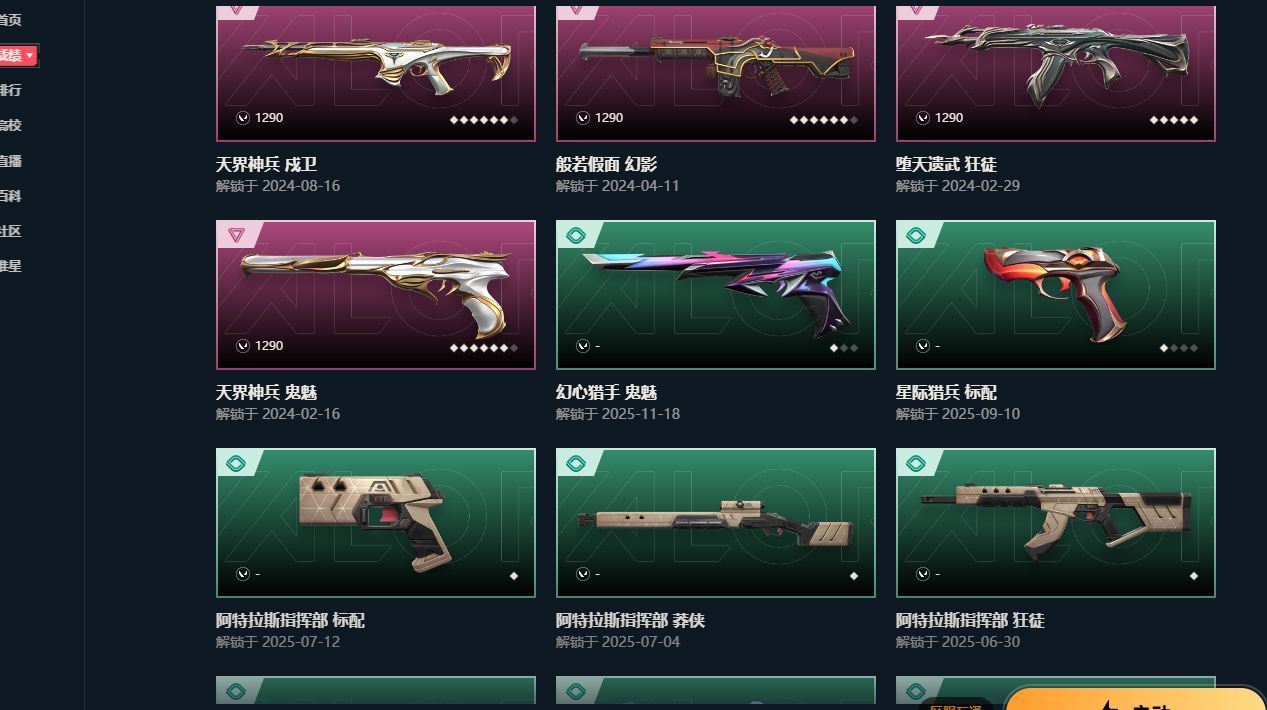Expand the 战绩 dropdown arrow in sidebar
1267x710 pixels.
tap(30, 55)
